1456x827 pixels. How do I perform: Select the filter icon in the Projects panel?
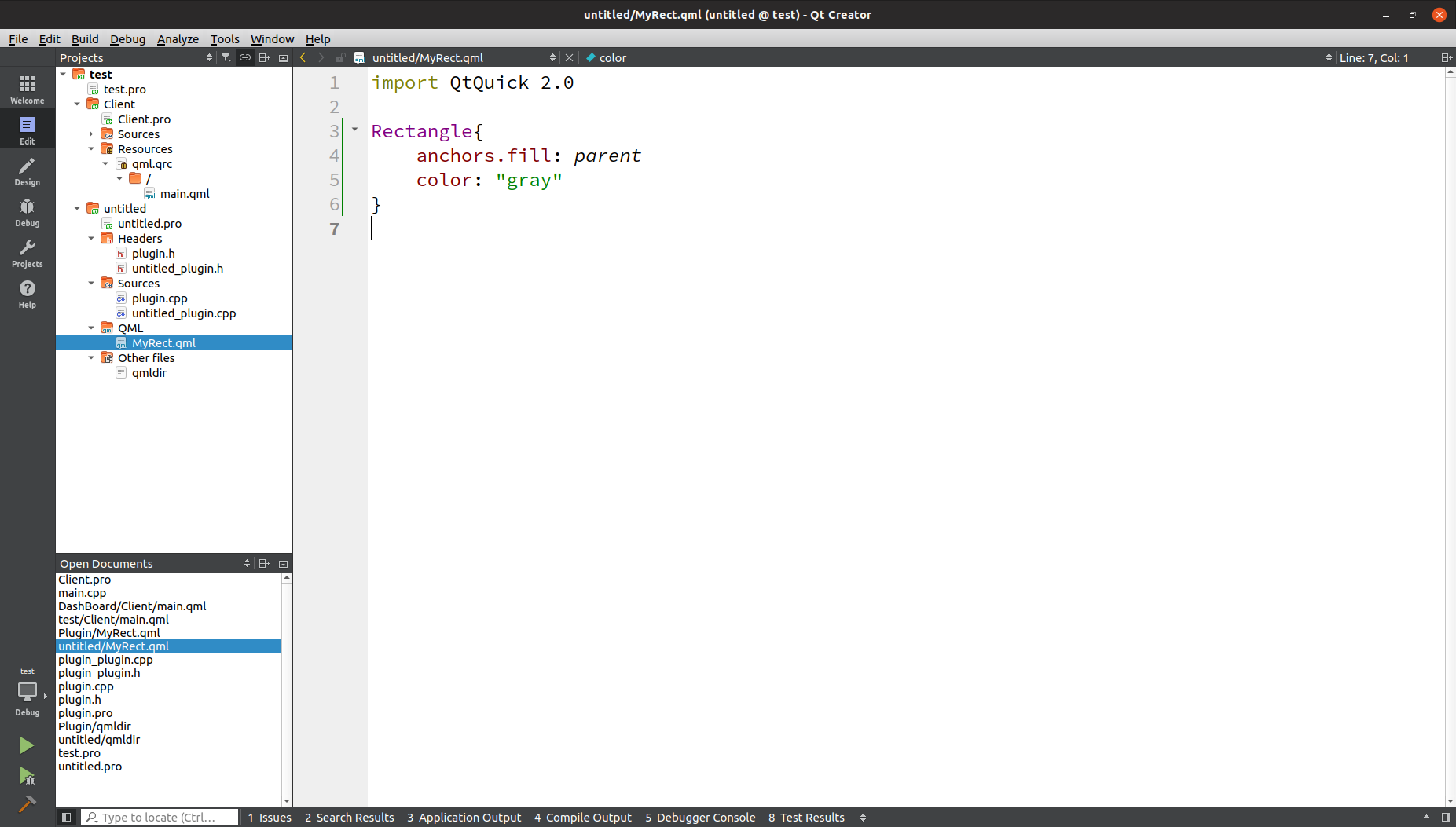click(x=226, y=57)
